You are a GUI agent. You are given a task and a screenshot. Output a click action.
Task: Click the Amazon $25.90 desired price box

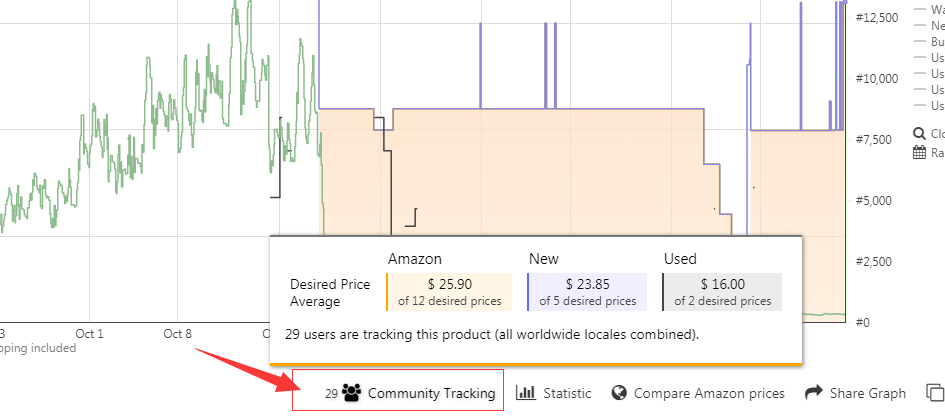click(x=449, y=291)
